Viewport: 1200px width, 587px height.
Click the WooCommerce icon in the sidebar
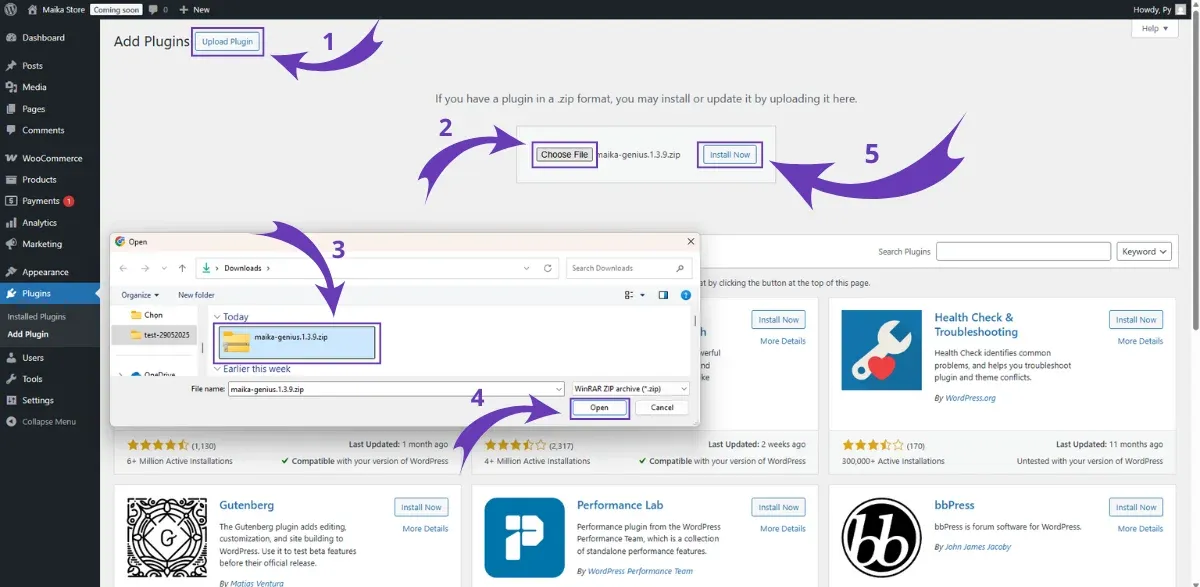(x=11, y=158)
